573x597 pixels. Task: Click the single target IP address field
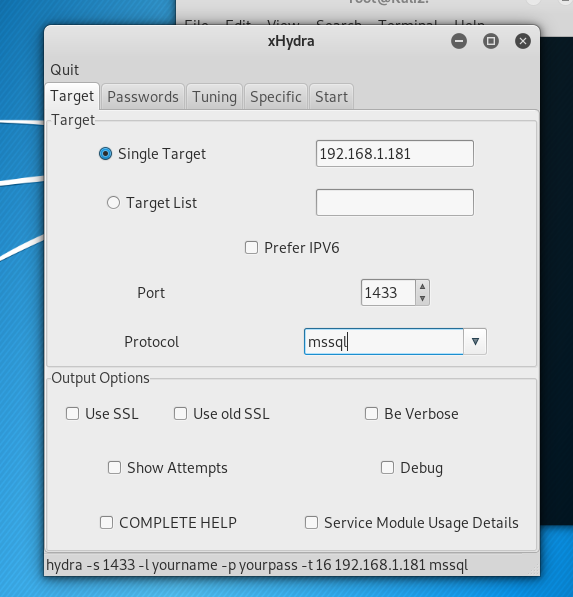point(395,153)
